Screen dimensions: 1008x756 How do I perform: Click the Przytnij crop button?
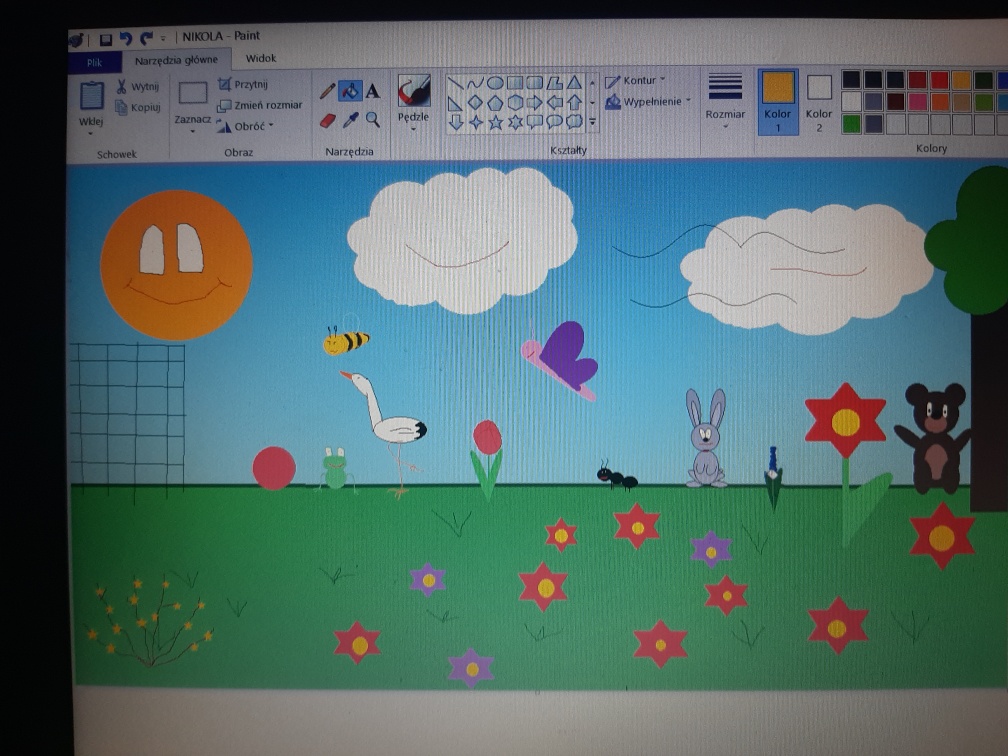click(x=243, y=84)
